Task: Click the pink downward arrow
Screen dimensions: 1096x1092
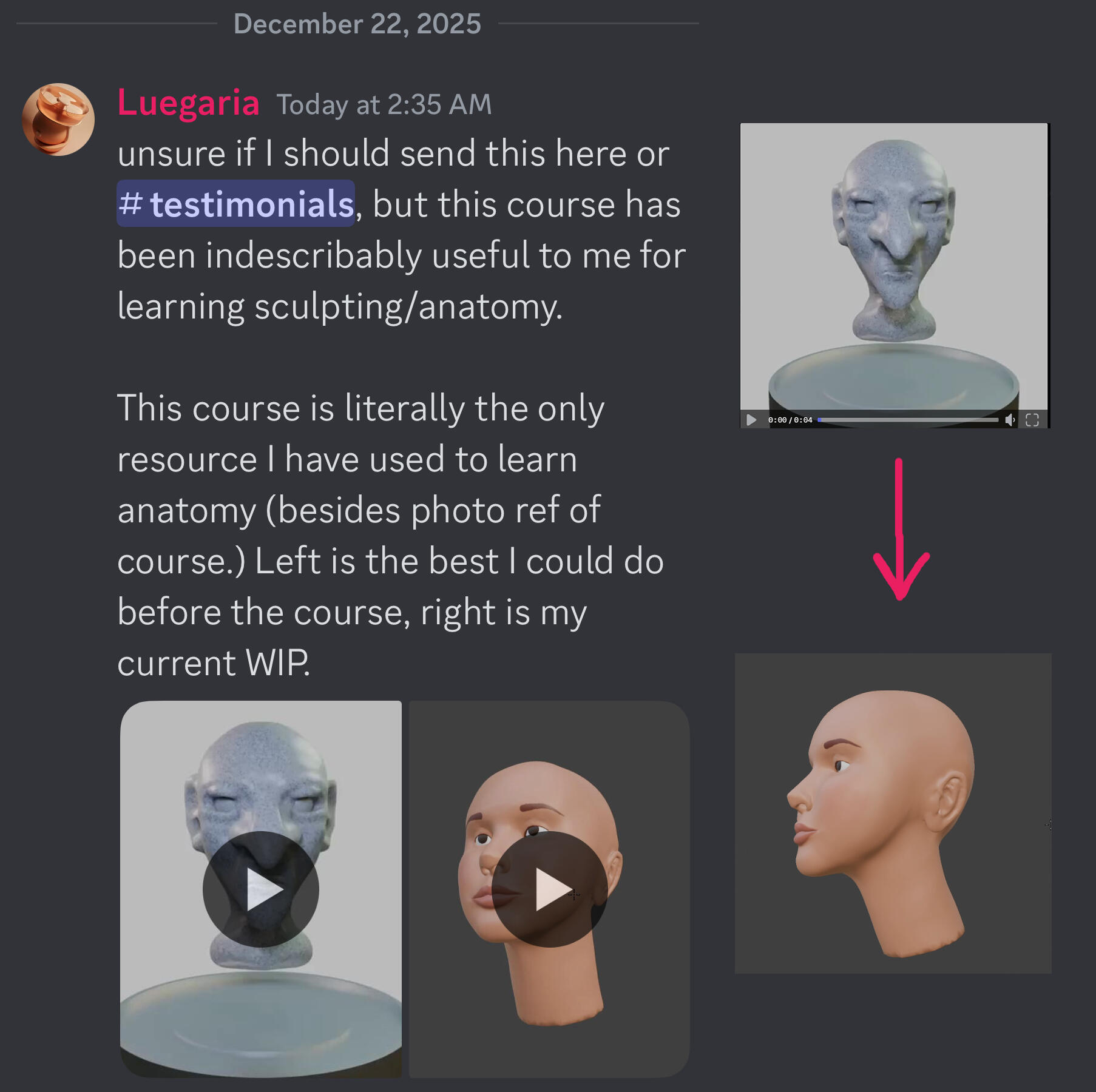Action: (901, 529)
